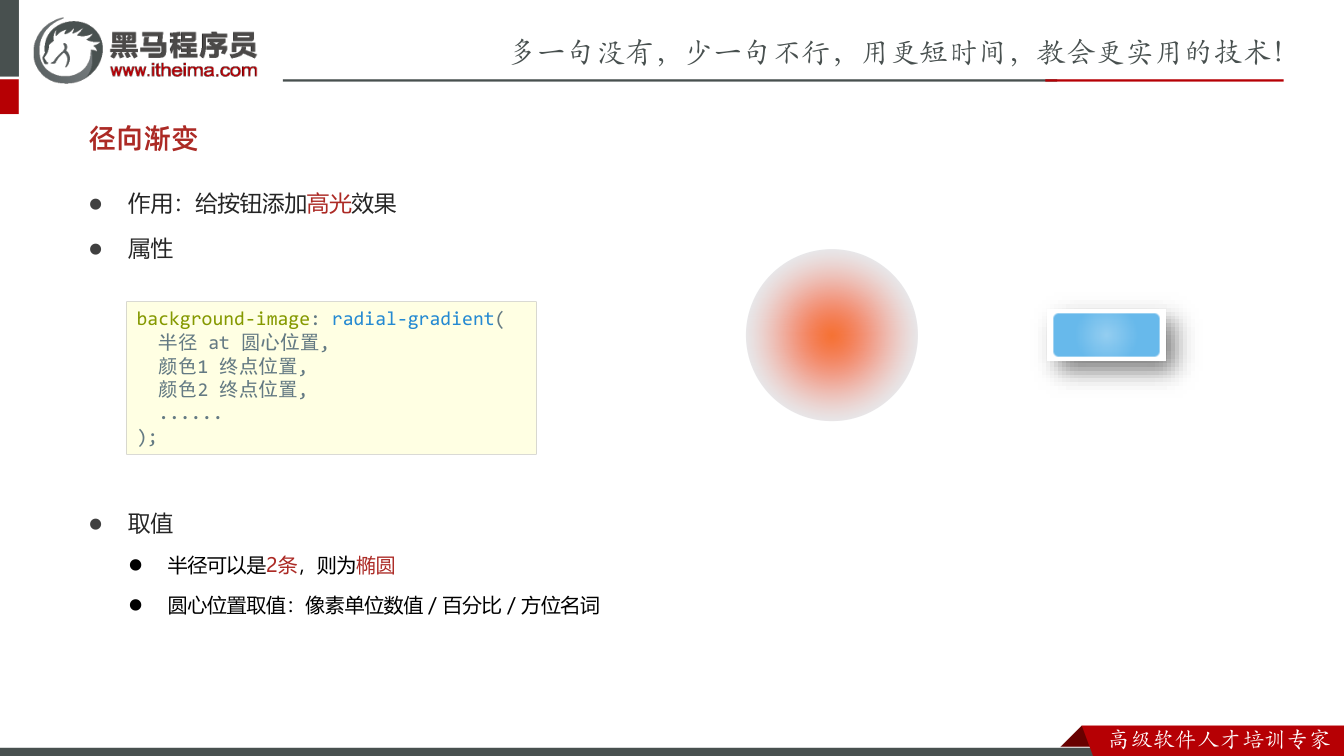Click the 作用：给按钮添加高光效果 bullet
The image size is (1344, 756).
[x=262, y=204]
